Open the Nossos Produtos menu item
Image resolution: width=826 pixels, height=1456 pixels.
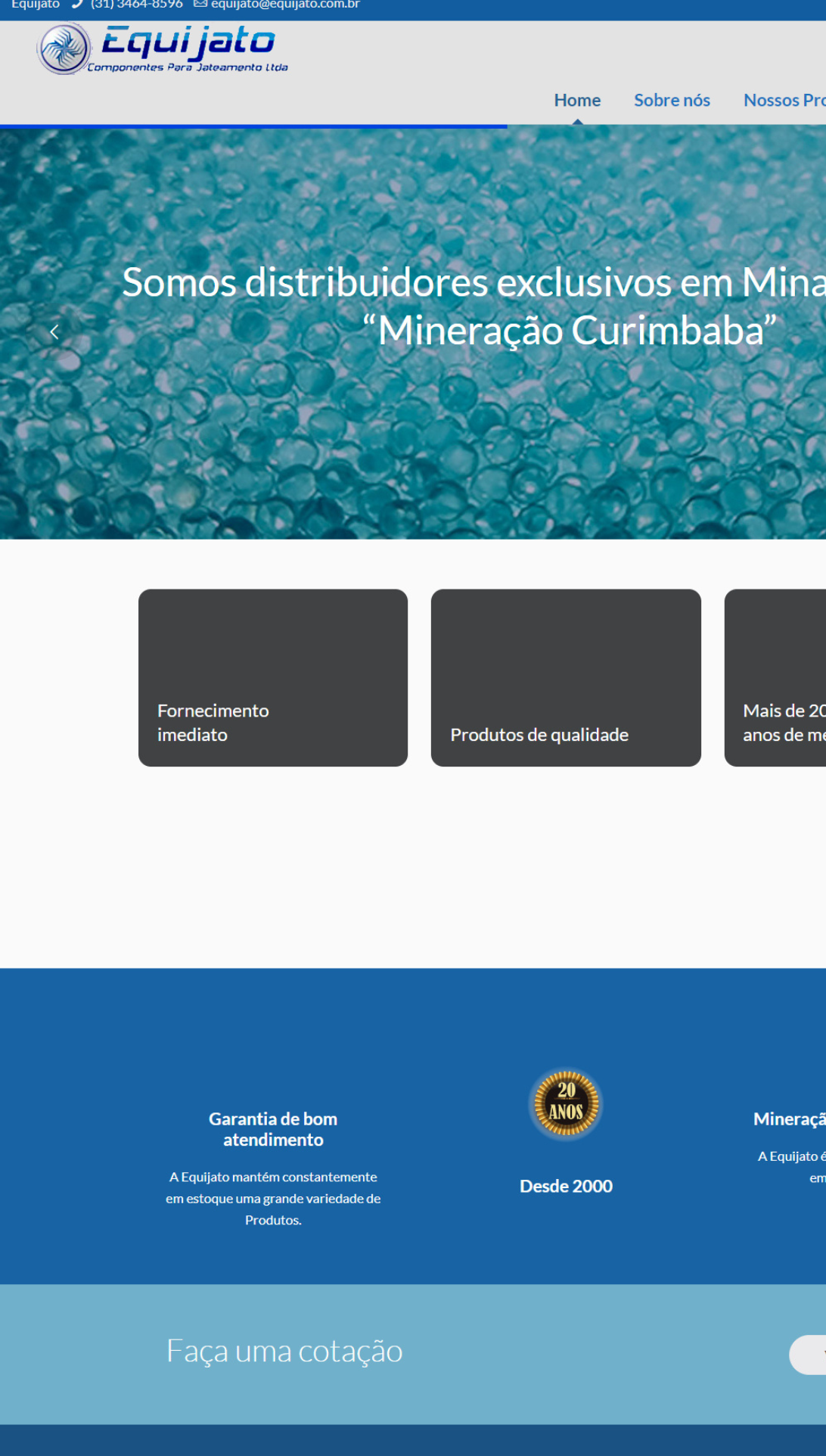point(784,100)
